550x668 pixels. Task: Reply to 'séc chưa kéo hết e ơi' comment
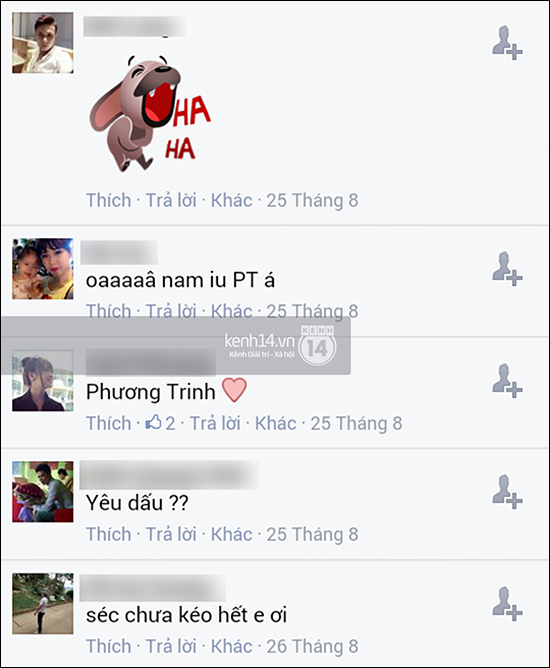coord(171,646)
